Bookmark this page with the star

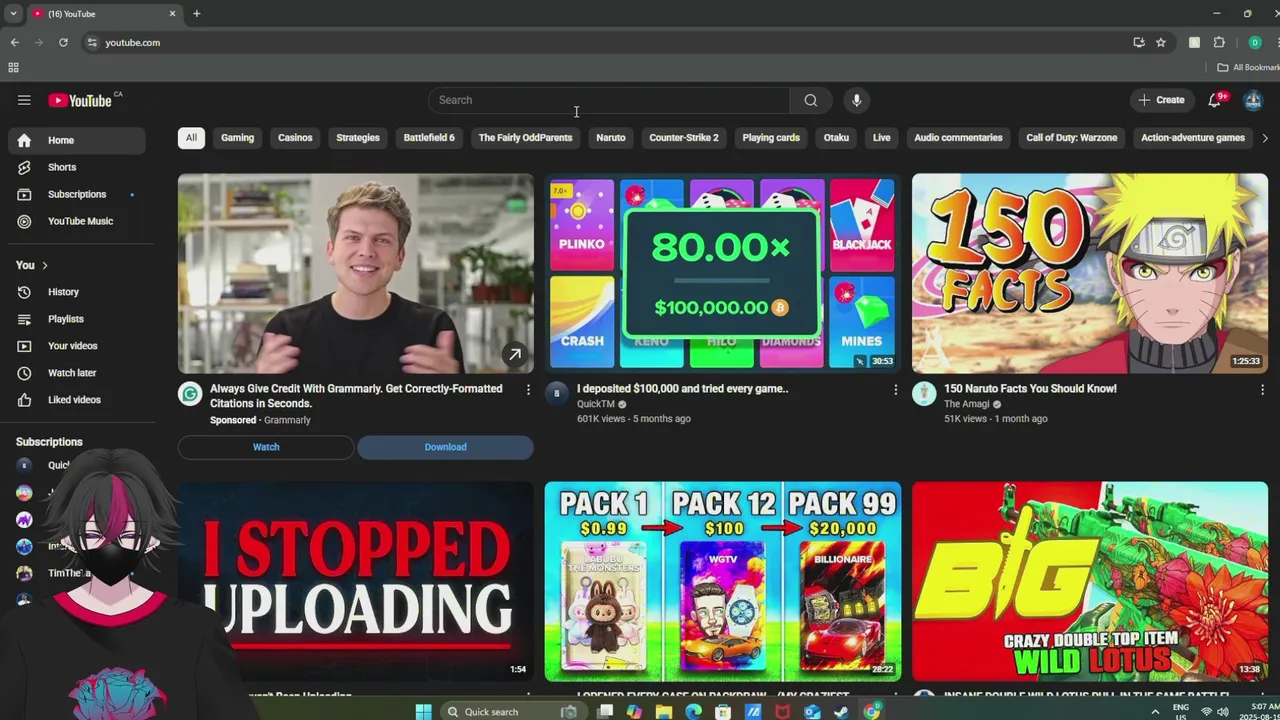click(1161, 42)
